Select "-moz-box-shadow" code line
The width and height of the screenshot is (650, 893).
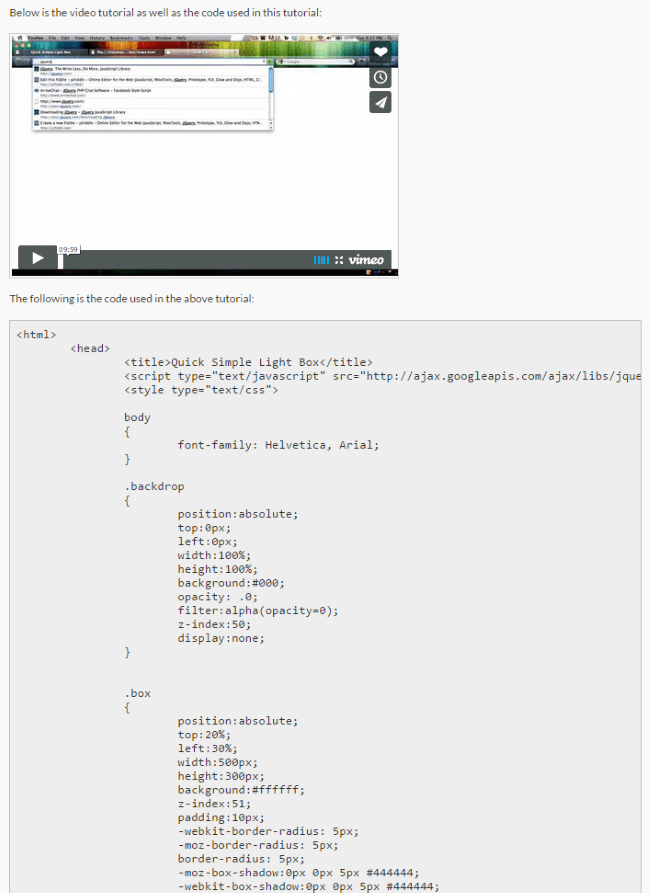299,872
